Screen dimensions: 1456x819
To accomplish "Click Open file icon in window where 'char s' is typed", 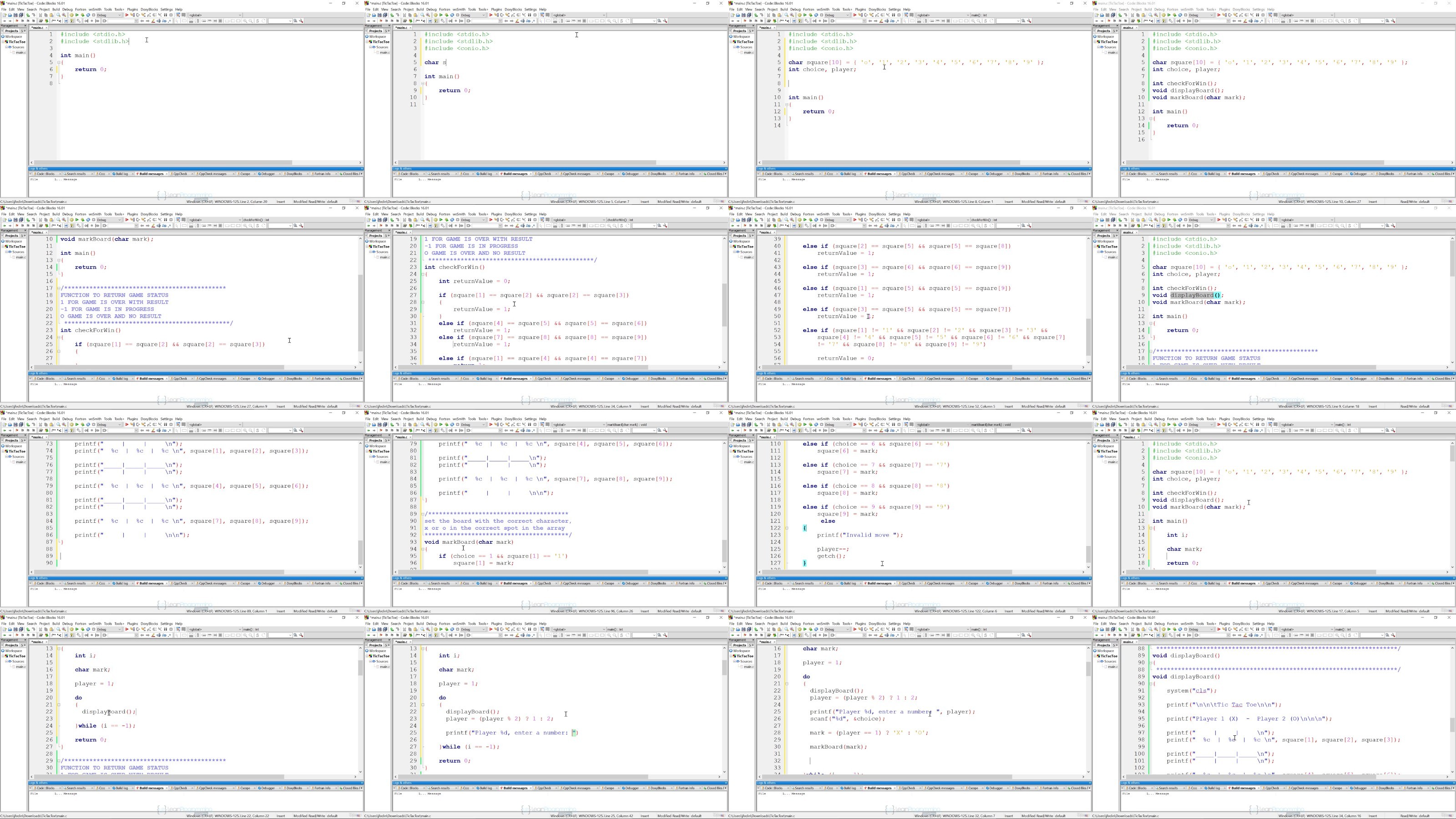I will pos(374,15).
